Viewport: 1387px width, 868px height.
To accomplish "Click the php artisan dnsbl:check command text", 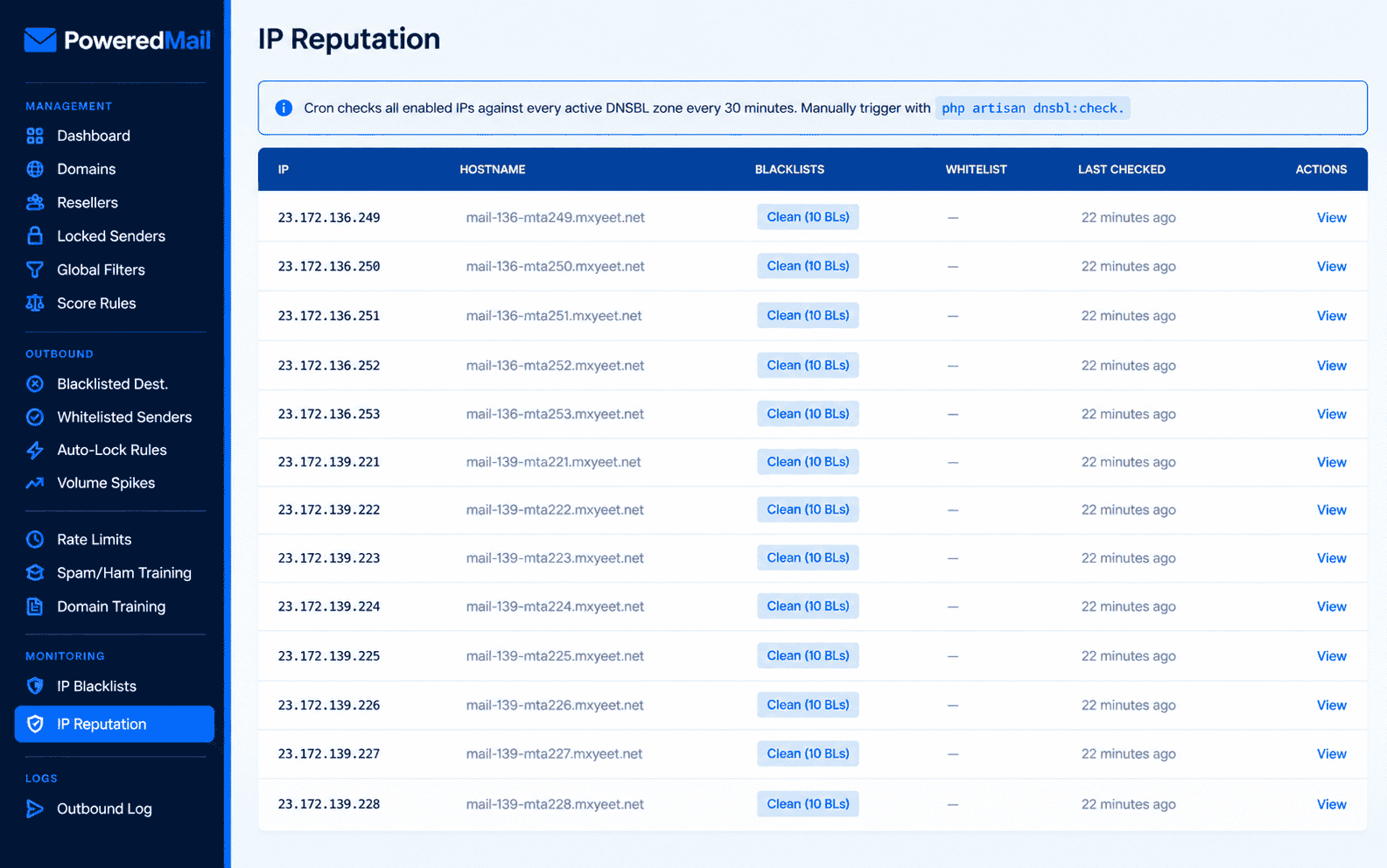I will click(1033, 108).
